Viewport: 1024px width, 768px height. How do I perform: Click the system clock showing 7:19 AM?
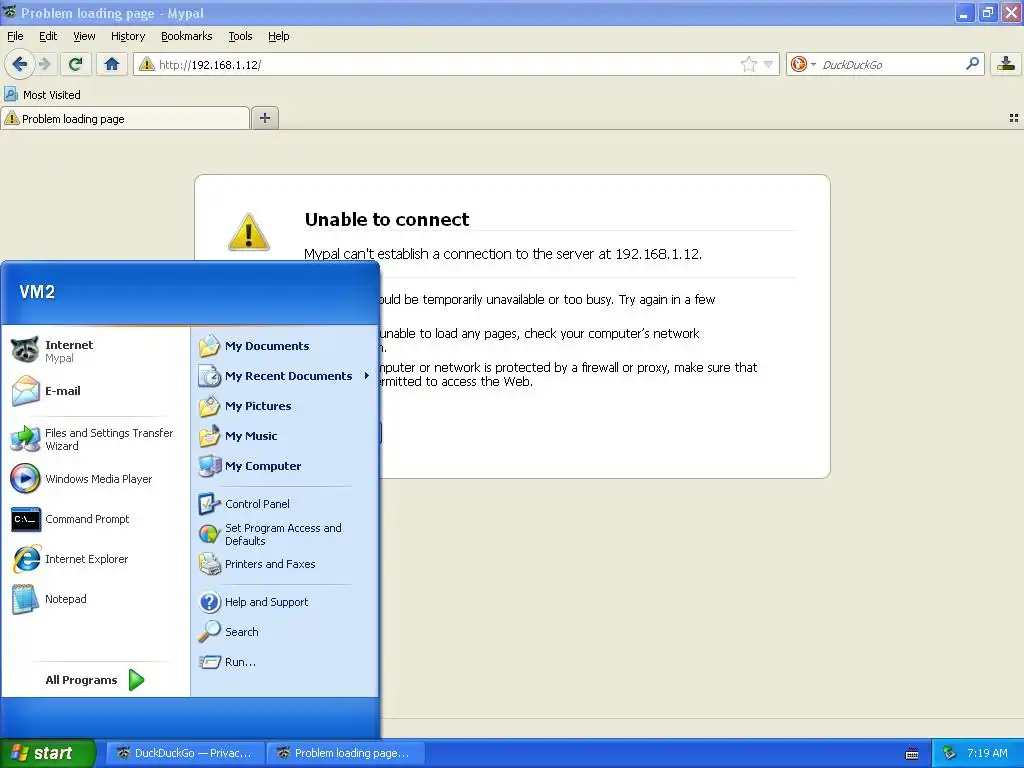tap(987, 753)
